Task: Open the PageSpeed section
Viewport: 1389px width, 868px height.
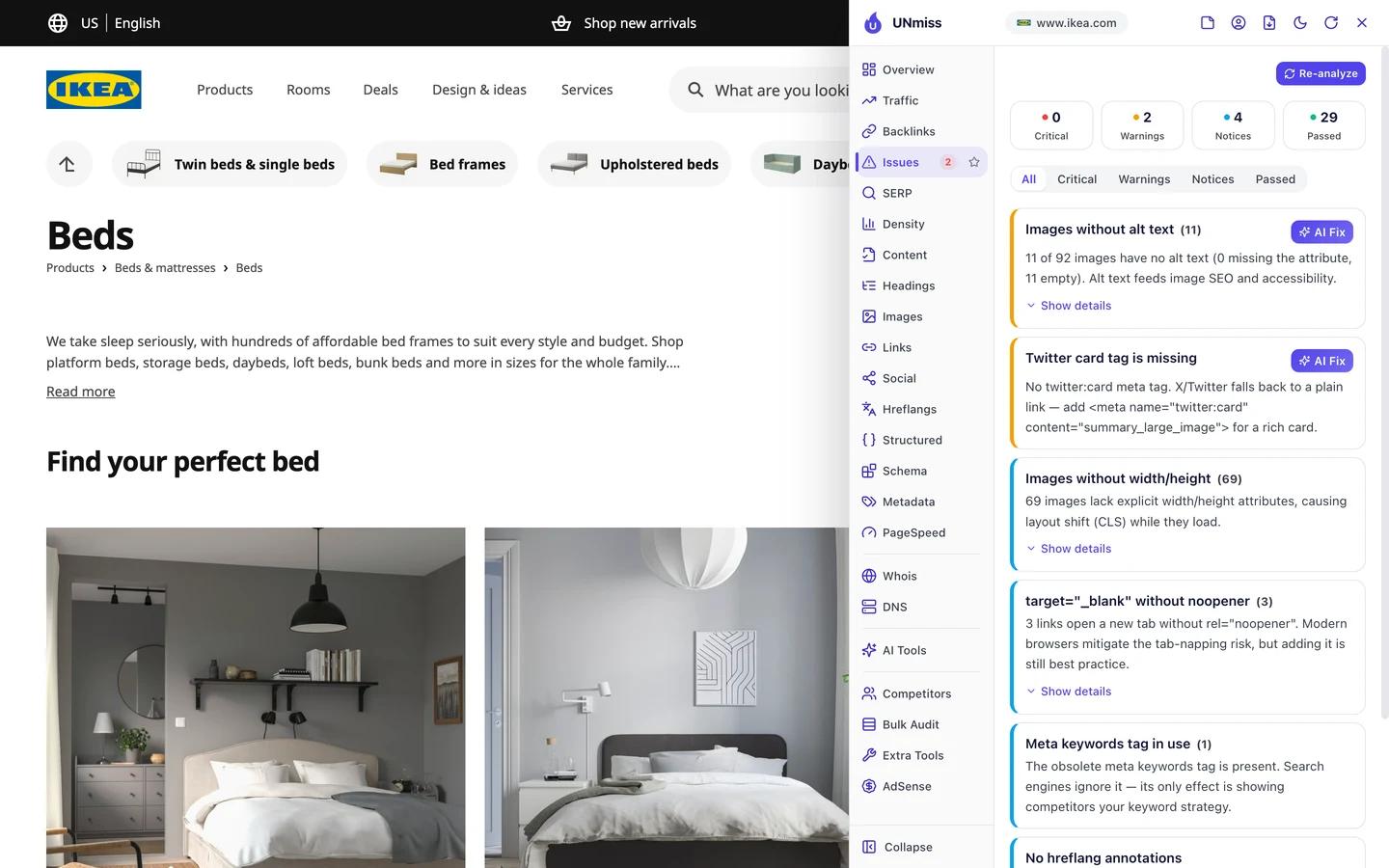Action: pyautogui.click(x=921, y=532)
